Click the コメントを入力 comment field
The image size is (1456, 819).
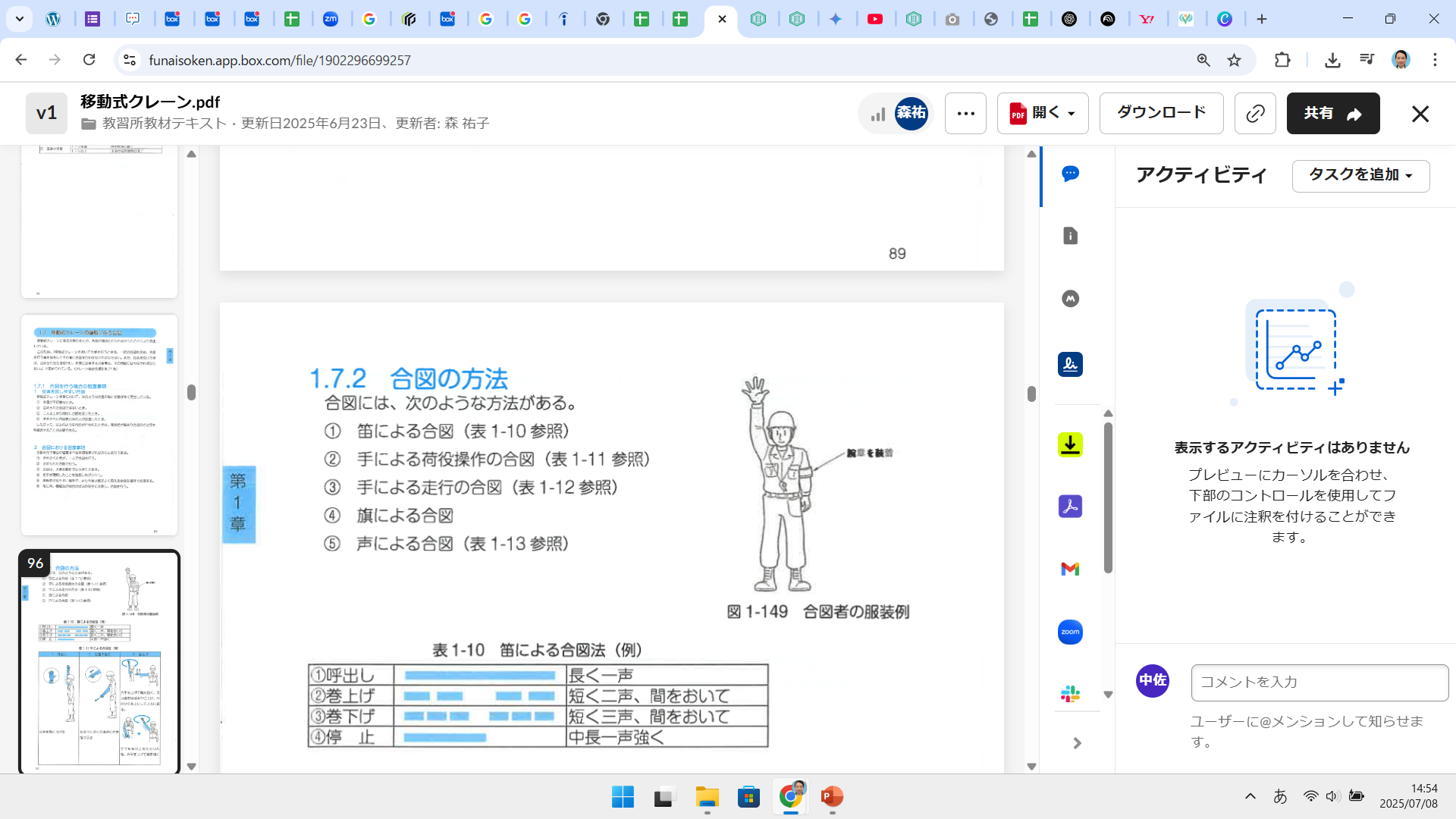click(1319, 682)
